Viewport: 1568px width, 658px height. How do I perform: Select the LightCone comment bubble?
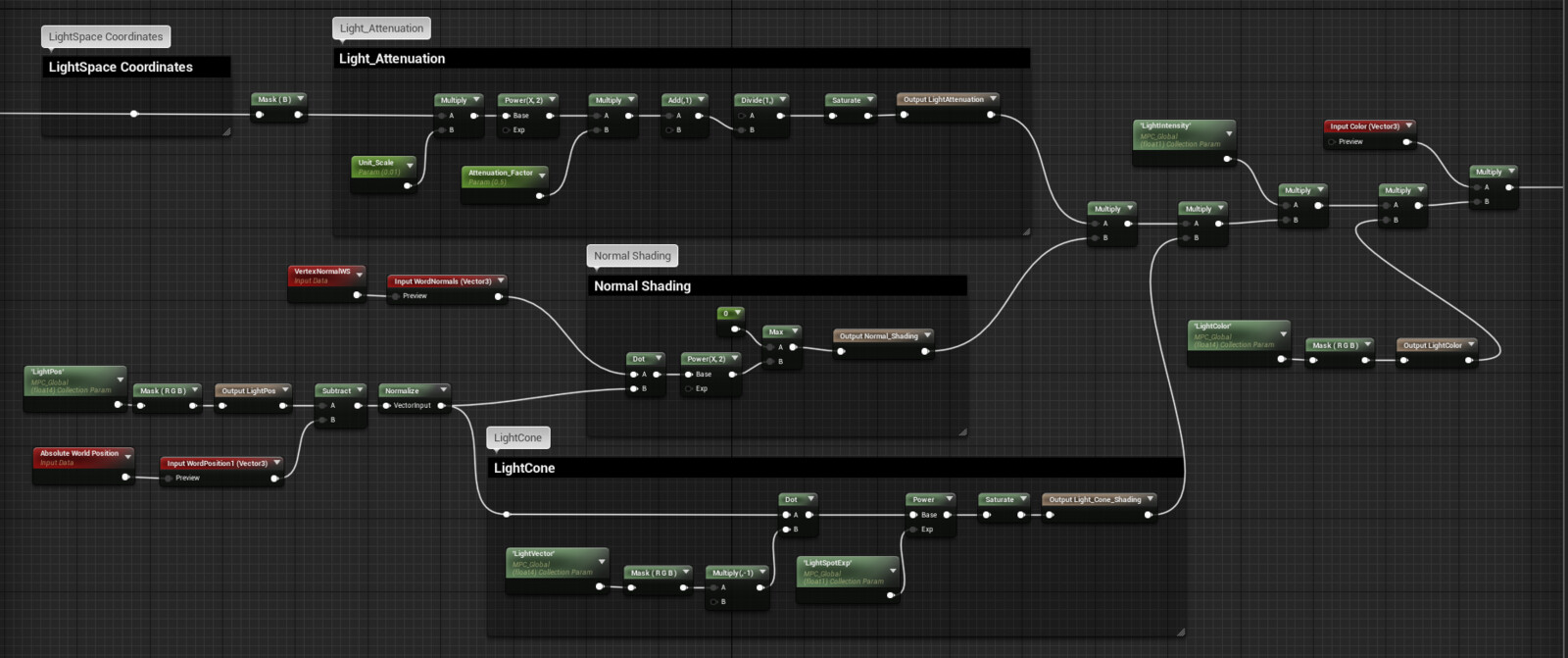tap(517, 437)
